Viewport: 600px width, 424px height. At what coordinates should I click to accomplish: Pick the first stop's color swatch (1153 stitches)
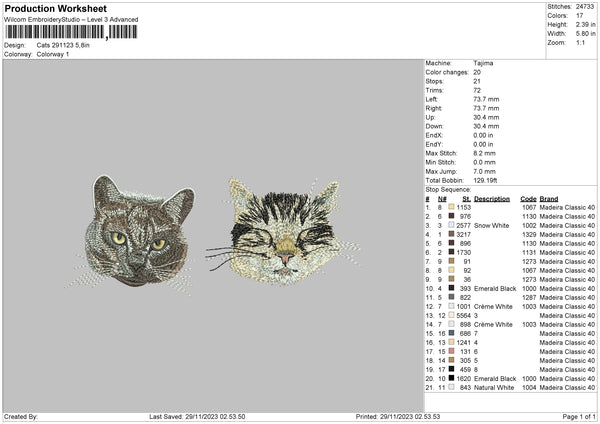tap(453, 207)
